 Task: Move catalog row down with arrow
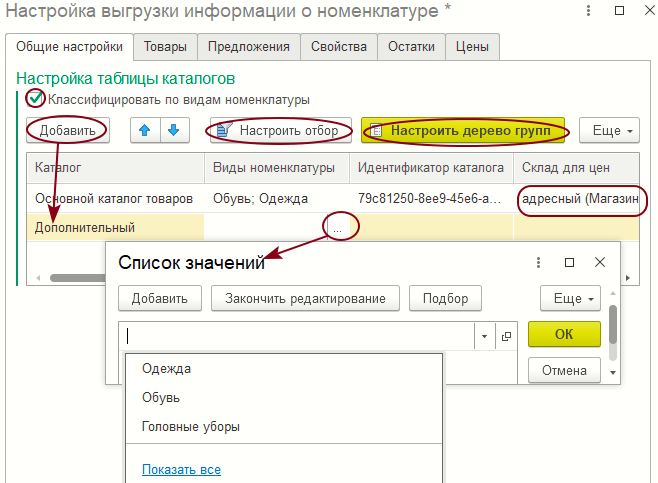174,131
